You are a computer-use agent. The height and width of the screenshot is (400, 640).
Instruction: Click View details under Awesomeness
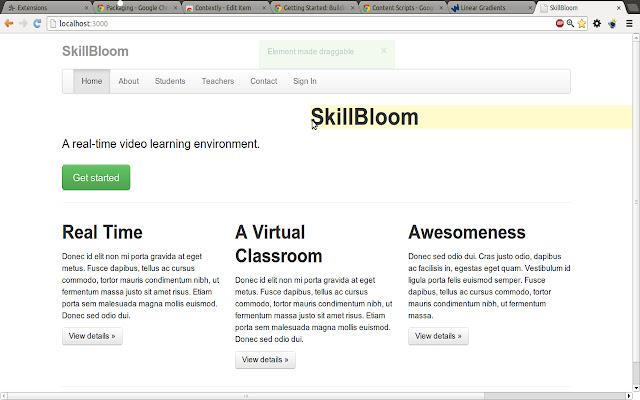coord(438,336)
